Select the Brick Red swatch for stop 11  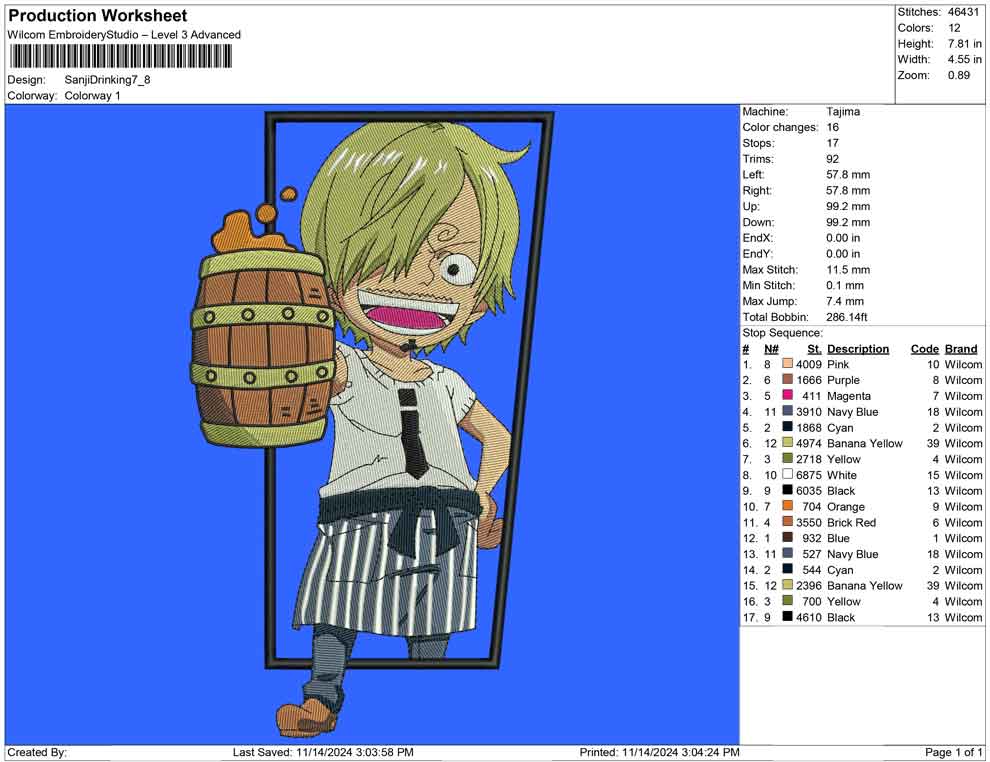tap(787, 523)
